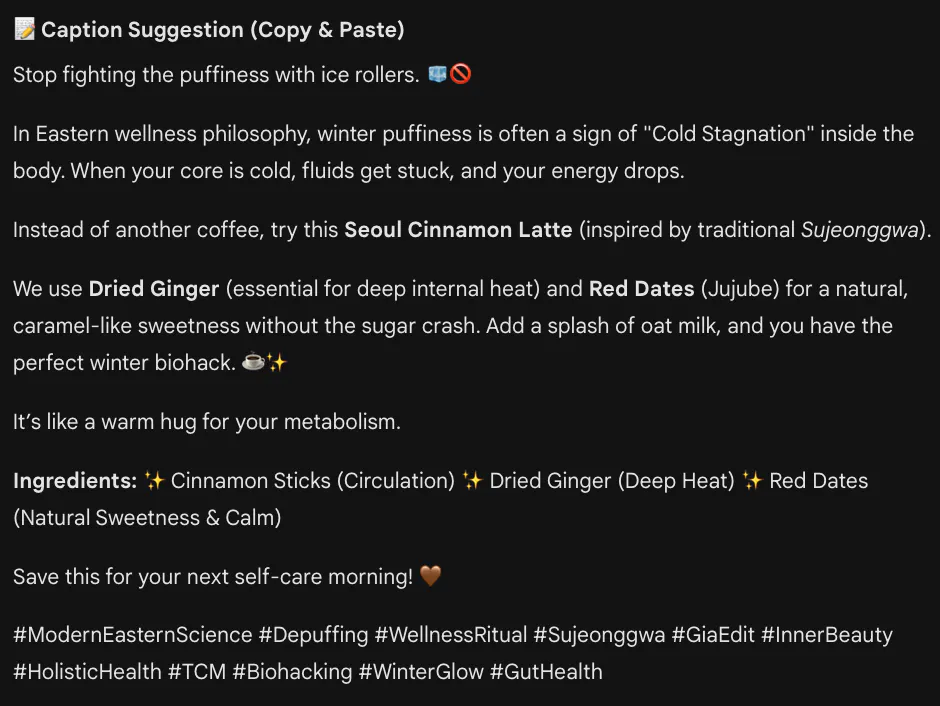
Task: Click the coffee cup emoji after biohack
Action: (253, 363)
